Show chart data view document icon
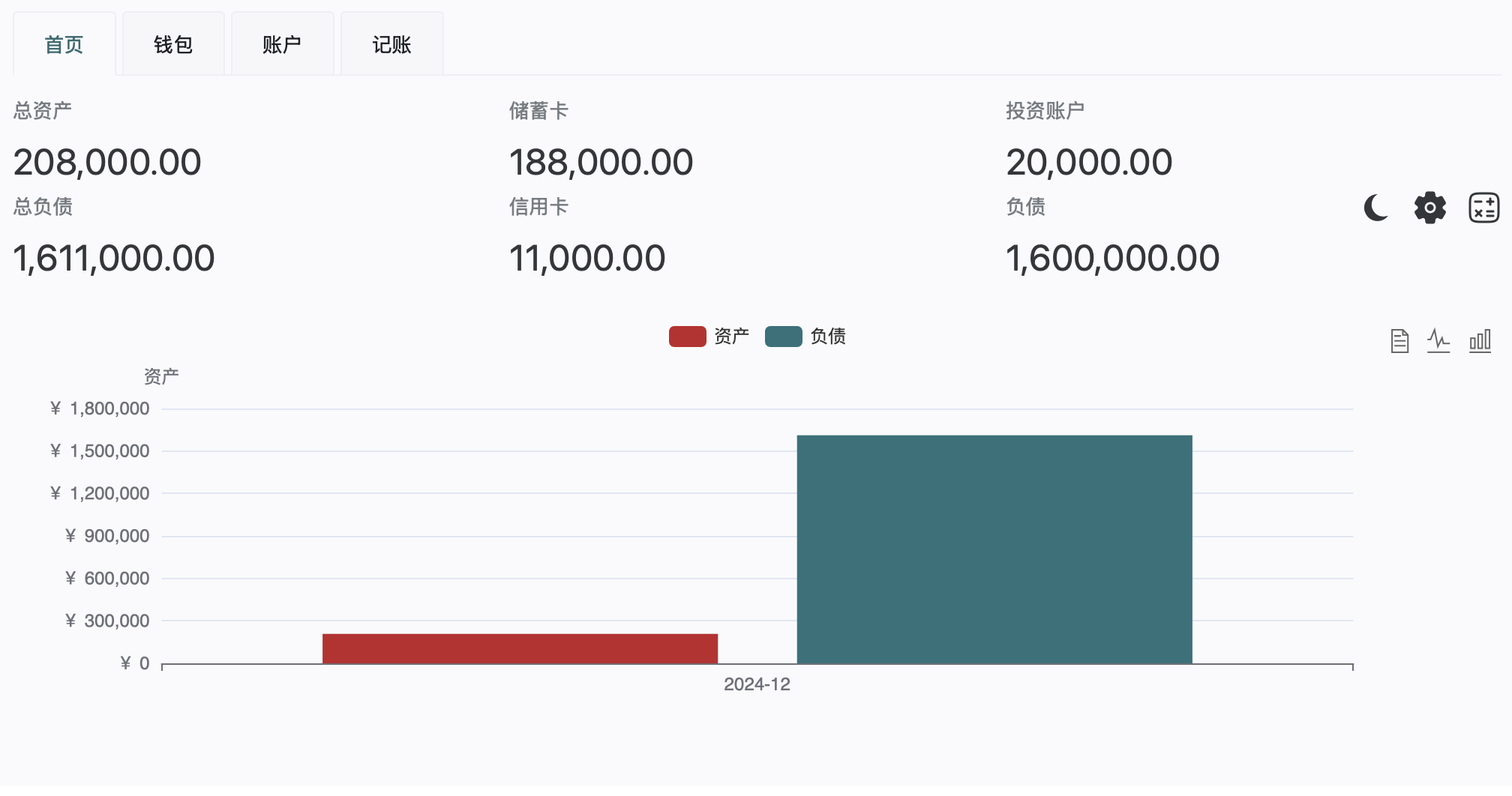The height and width of the screenshot is (796, 1512). 1399,341
